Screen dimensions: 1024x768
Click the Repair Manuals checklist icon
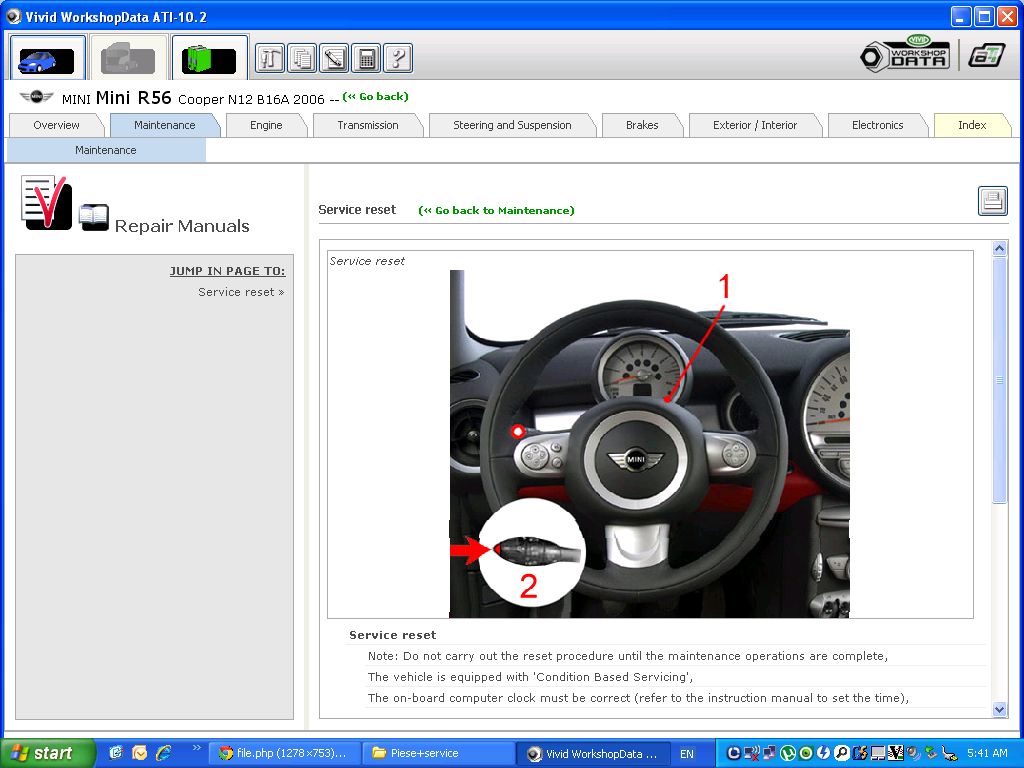point(46,203)
